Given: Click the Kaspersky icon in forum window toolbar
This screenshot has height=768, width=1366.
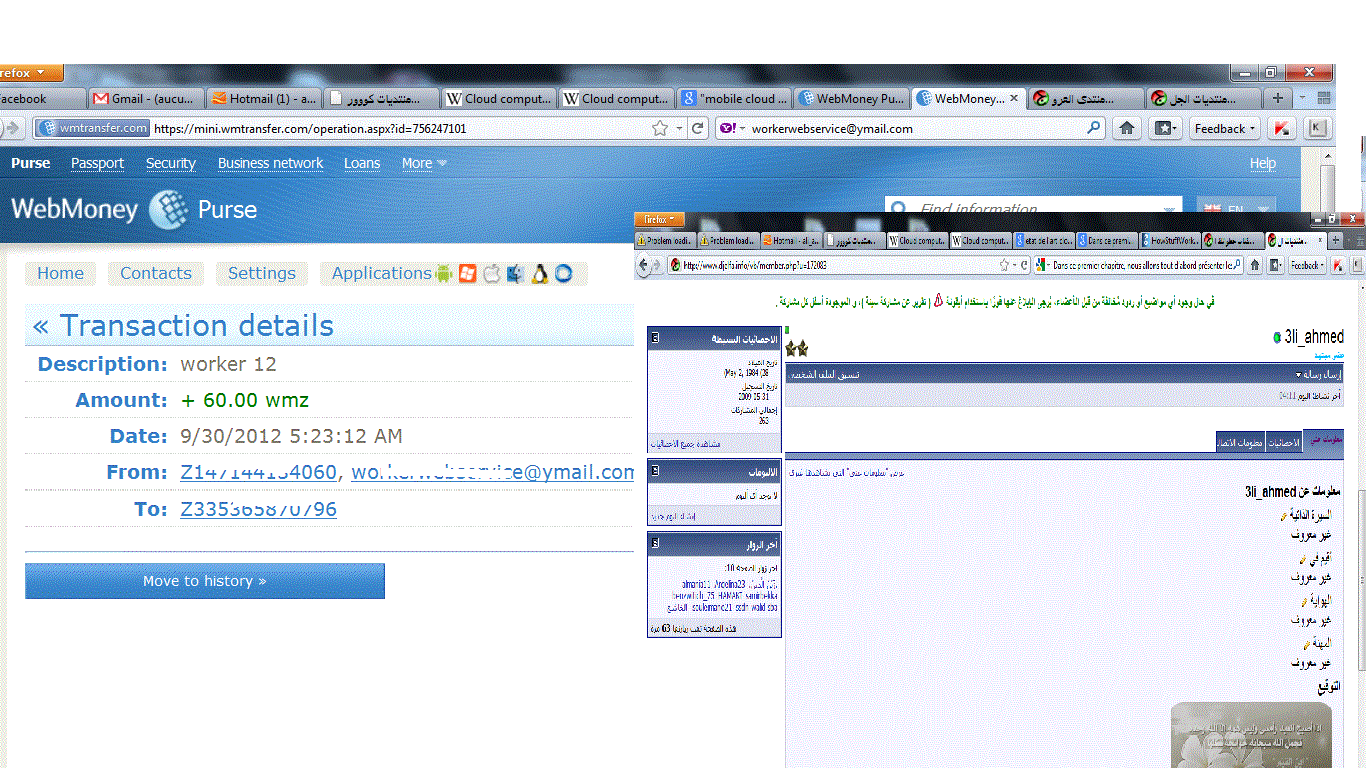Looking at the screenshot, I should pyautogui.click(x=1337, y=265).
